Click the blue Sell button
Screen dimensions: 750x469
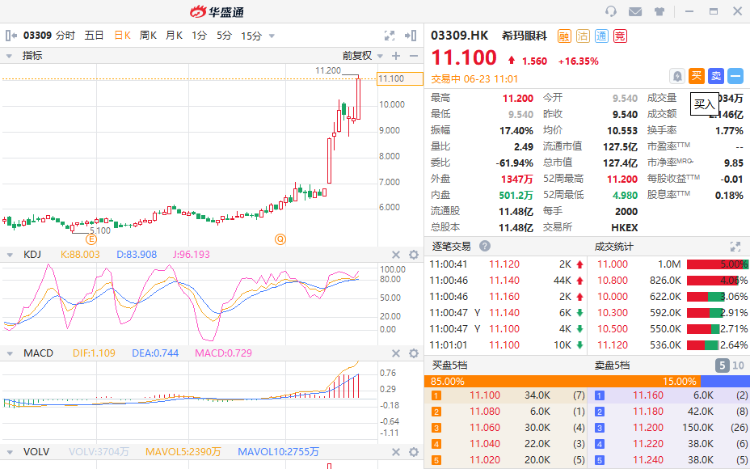pyautogui.click(x=716, y=76)
